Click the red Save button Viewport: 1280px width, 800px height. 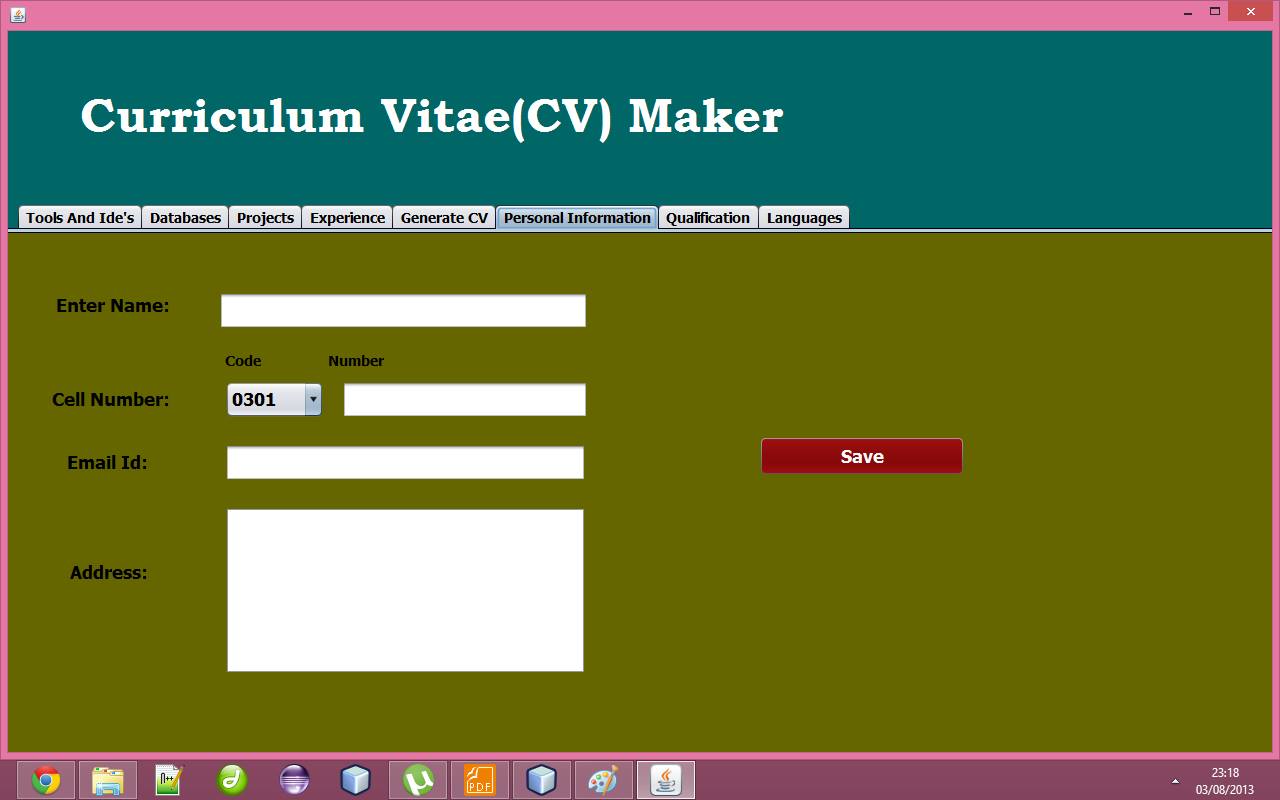pos(862,456)
